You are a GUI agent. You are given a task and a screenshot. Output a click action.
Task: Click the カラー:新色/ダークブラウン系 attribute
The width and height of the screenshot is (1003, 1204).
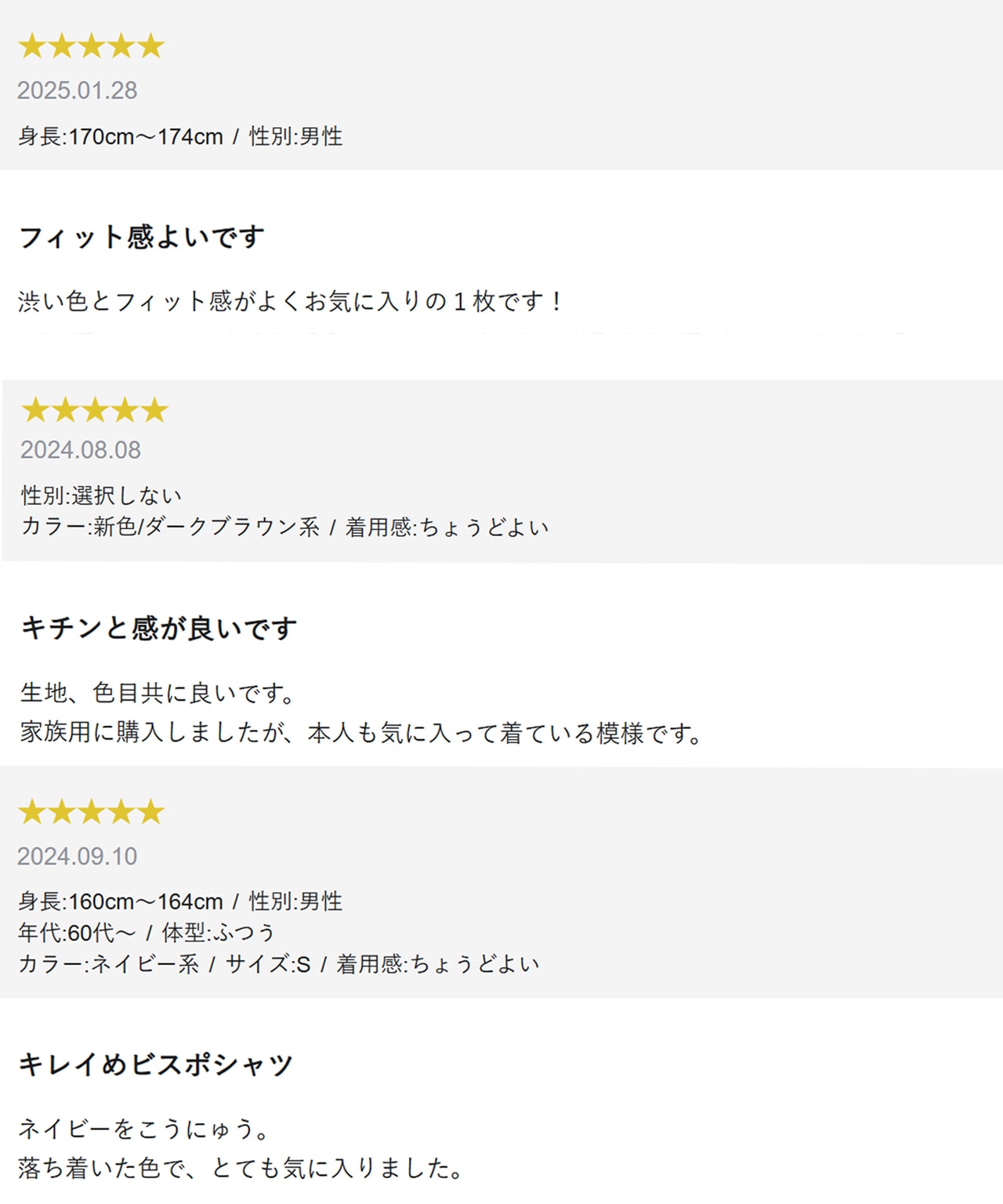[x=170, y=527]
